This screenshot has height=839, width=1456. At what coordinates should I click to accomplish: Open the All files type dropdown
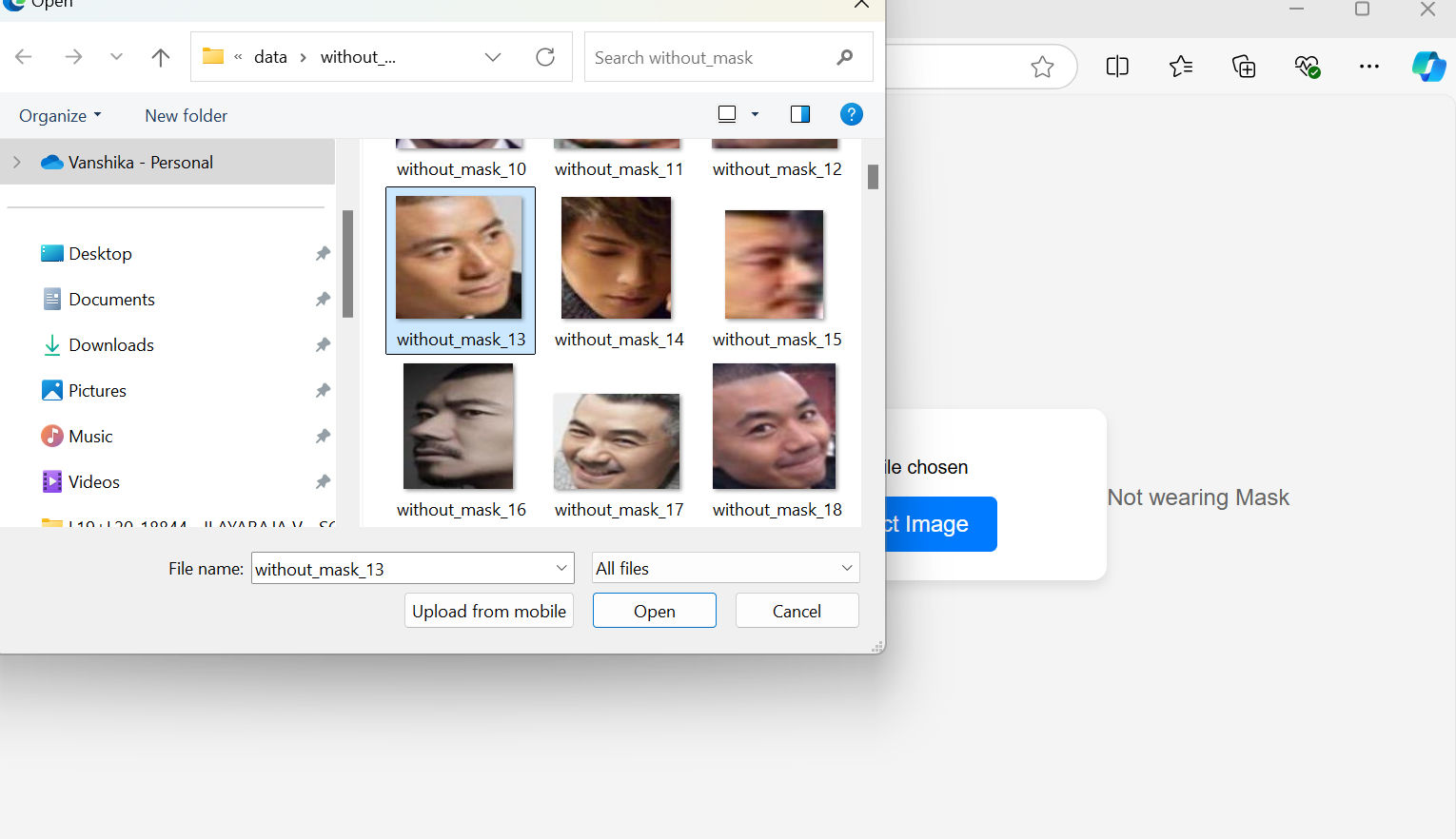tap(725, 568)
